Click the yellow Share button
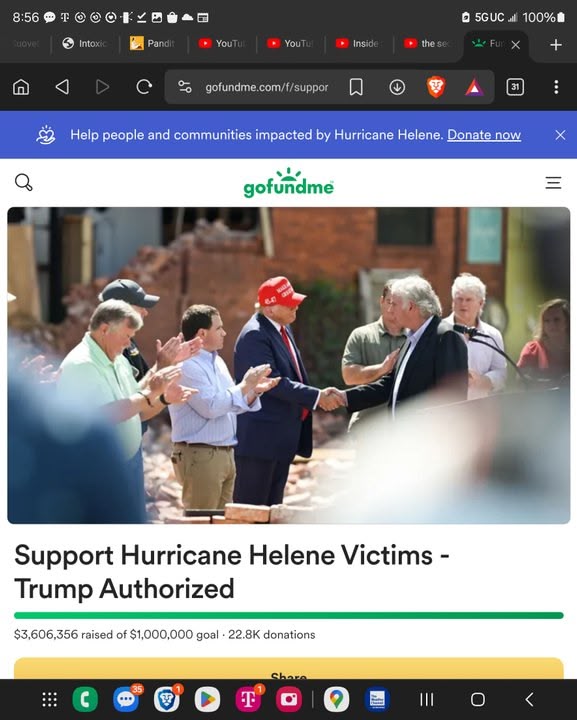The image size is (577, 720). 289,669
